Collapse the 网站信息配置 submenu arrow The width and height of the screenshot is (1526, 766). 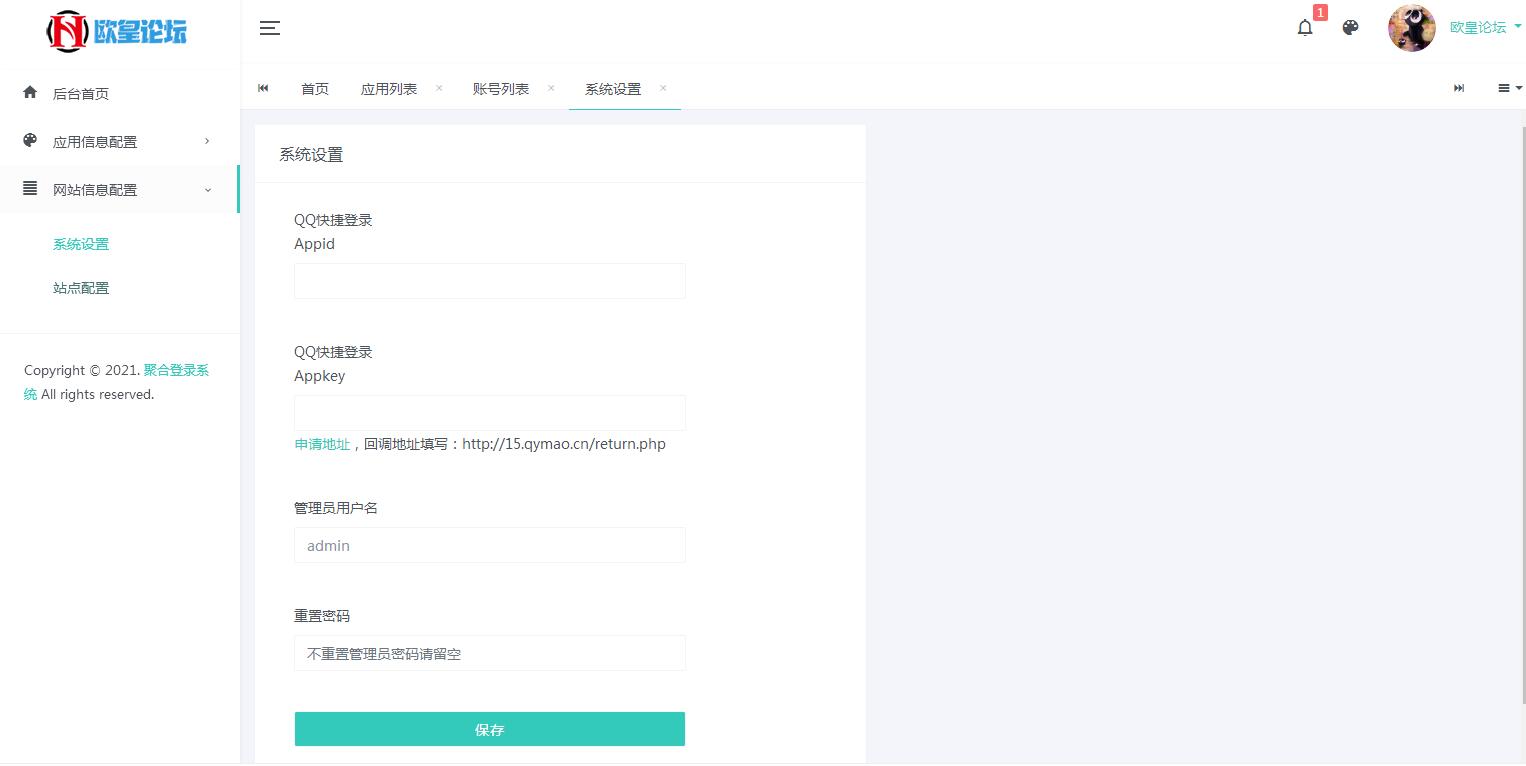point(207,190)
